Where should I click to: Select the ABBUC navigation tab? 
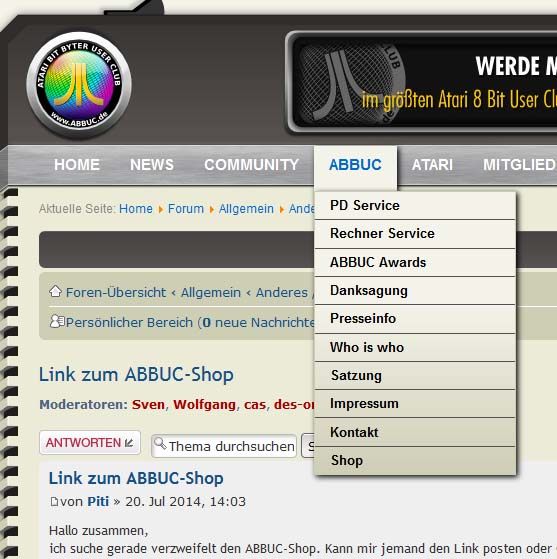(355, 165)
